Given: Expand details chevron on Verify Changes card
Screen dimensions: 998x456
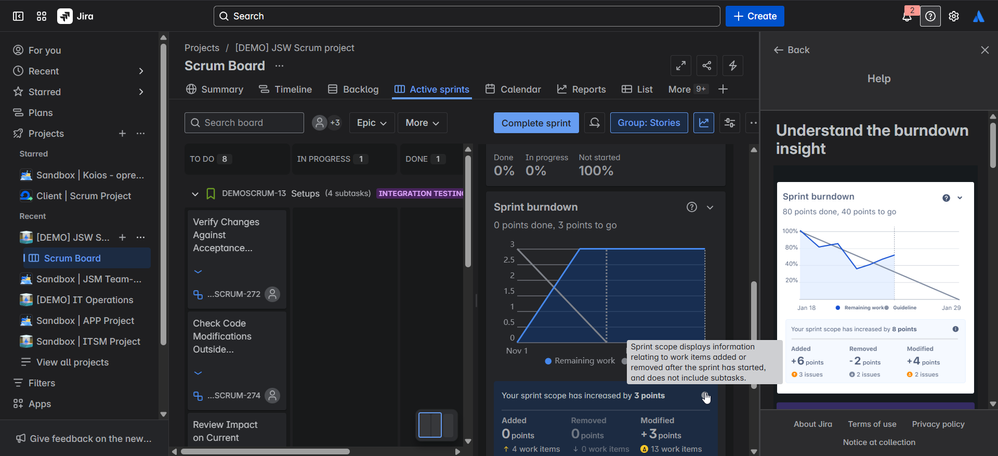Looking at the screenshot, I should click(x=197, y=271).
